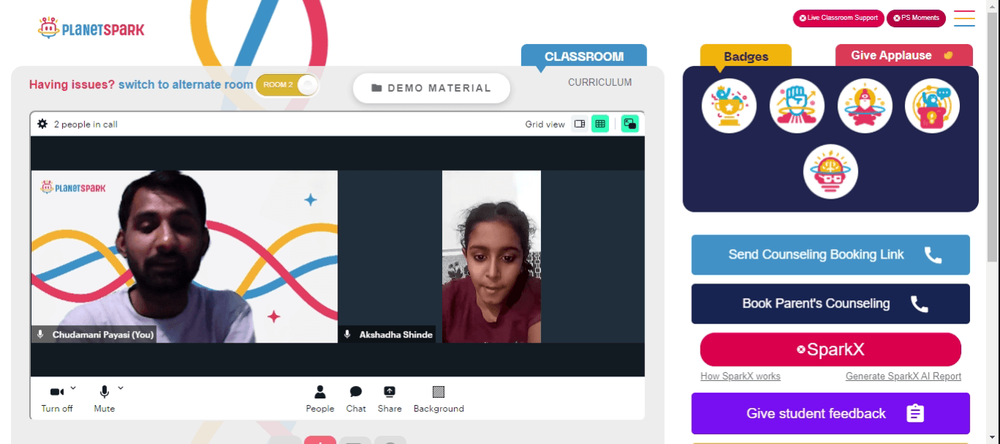1000x444 pixels.
Task: Launch SparkX
Action: (x=830, y=350)
